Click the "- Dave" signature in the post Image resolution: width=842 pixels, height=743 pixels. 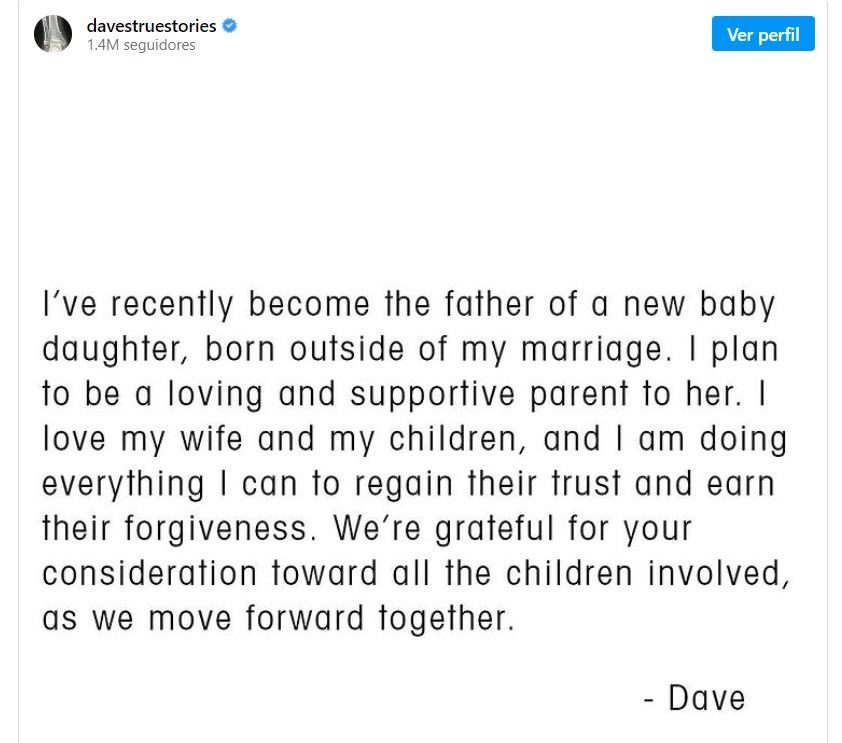point(694,697)
